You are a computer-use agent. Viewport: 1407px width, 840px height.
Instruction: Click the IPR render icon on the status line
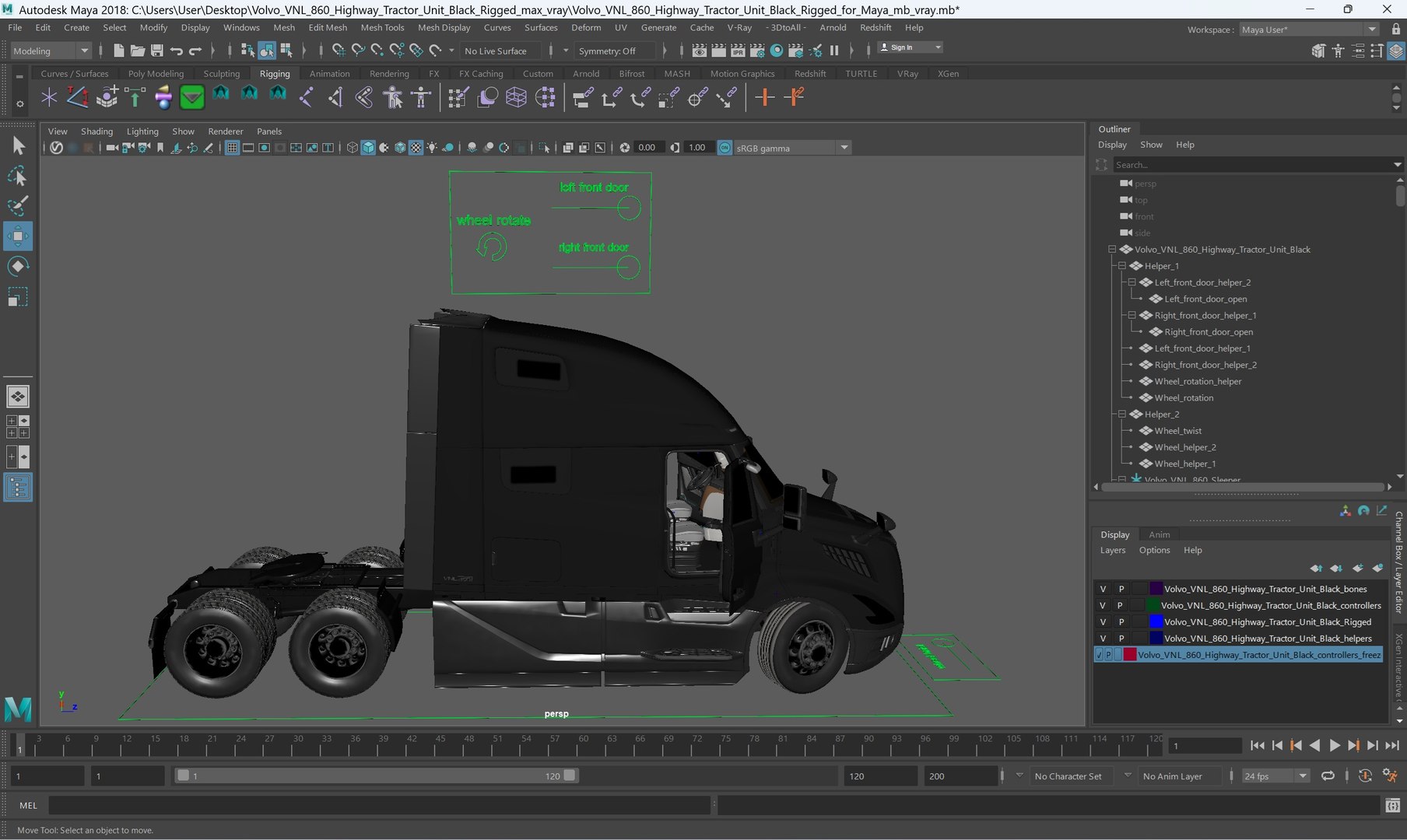pyautogui.click(x=737, y=51)
